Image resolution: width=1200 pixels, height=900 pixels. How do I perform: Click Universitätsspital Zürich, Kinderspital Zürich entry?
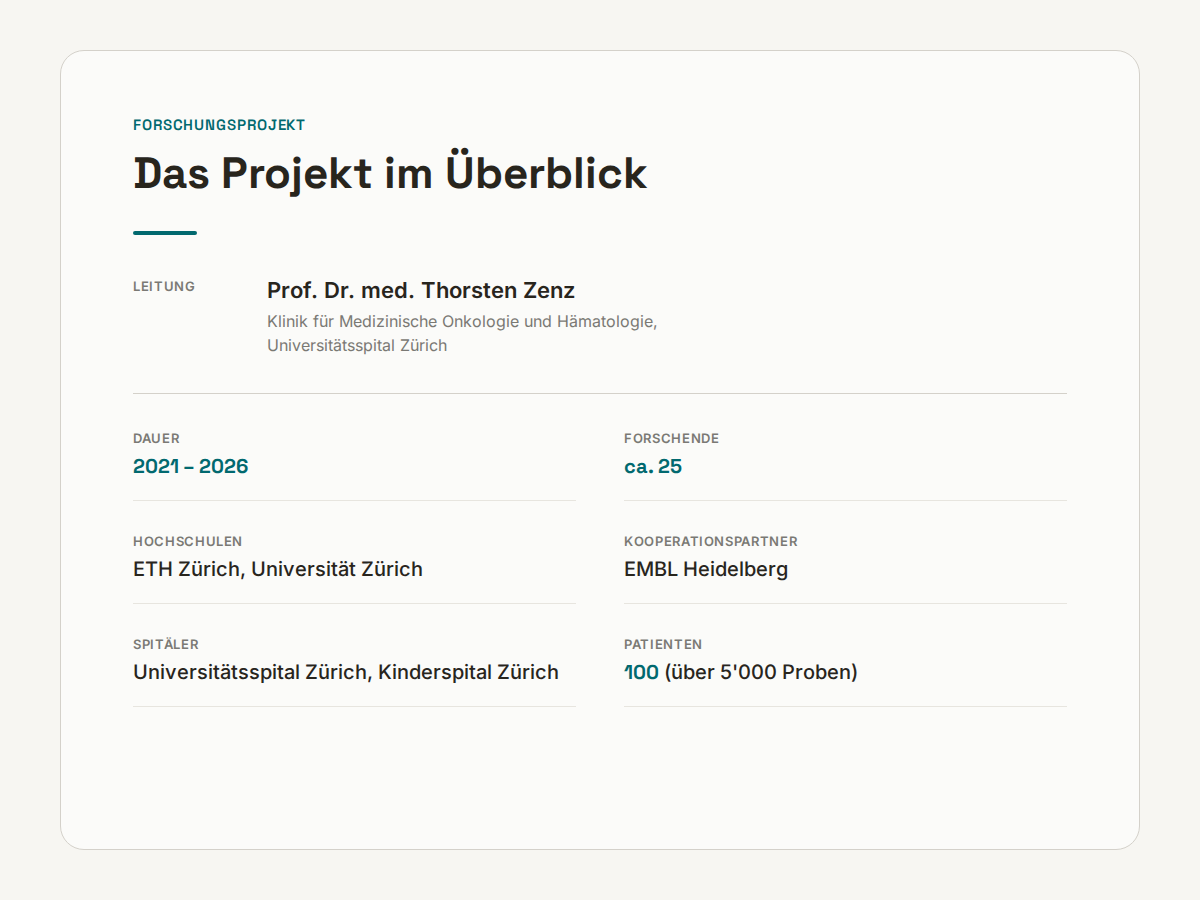tap(346, 673)
